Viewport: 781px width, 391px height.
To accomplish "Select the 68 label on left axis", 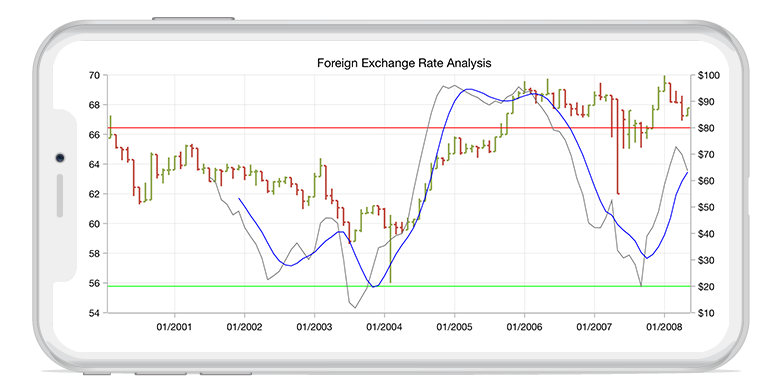I will click(x=95, y=105).
